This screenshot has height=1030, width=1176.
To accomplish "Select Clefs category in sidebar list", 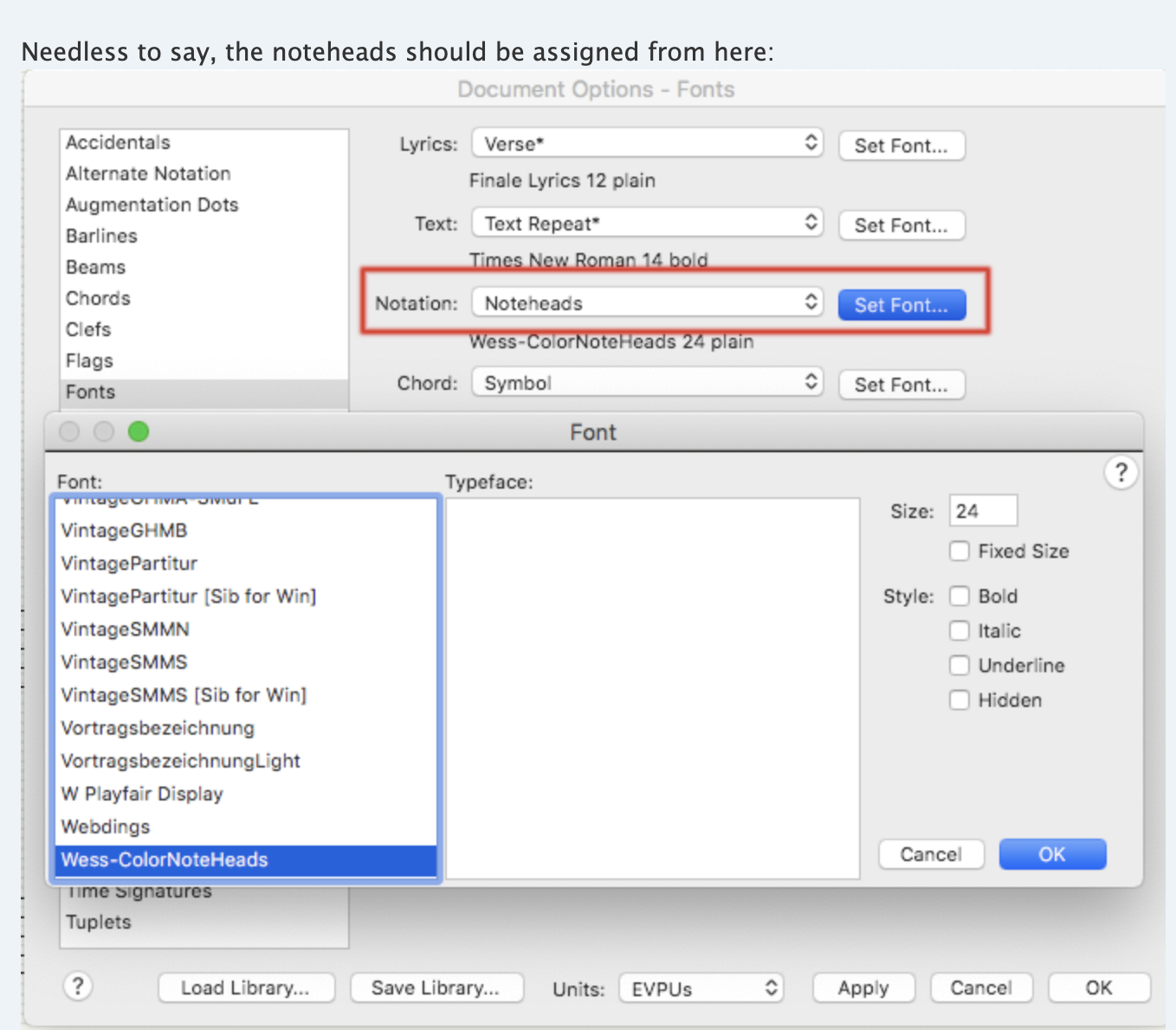I will 88,329.
